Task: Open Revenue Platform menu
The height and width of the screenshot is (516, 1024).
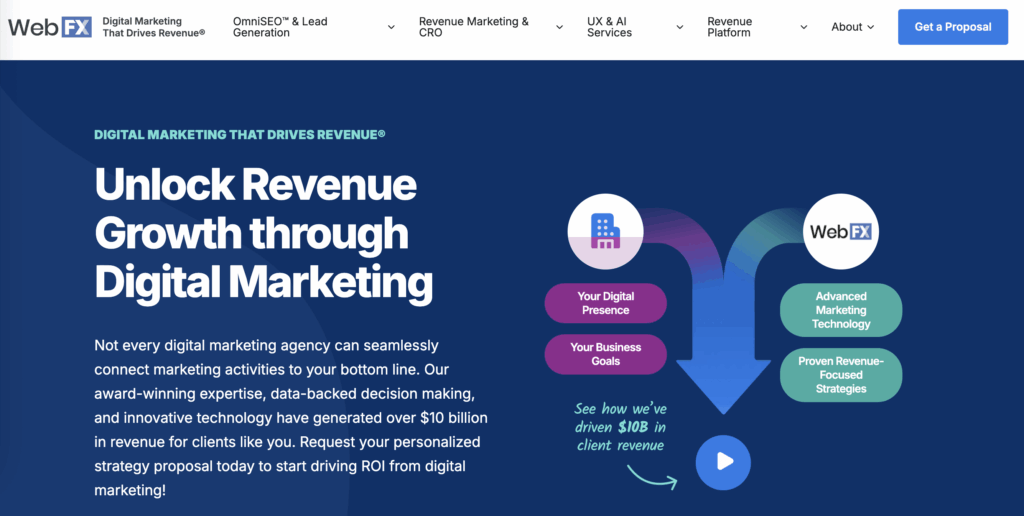Action: [729, 27]
